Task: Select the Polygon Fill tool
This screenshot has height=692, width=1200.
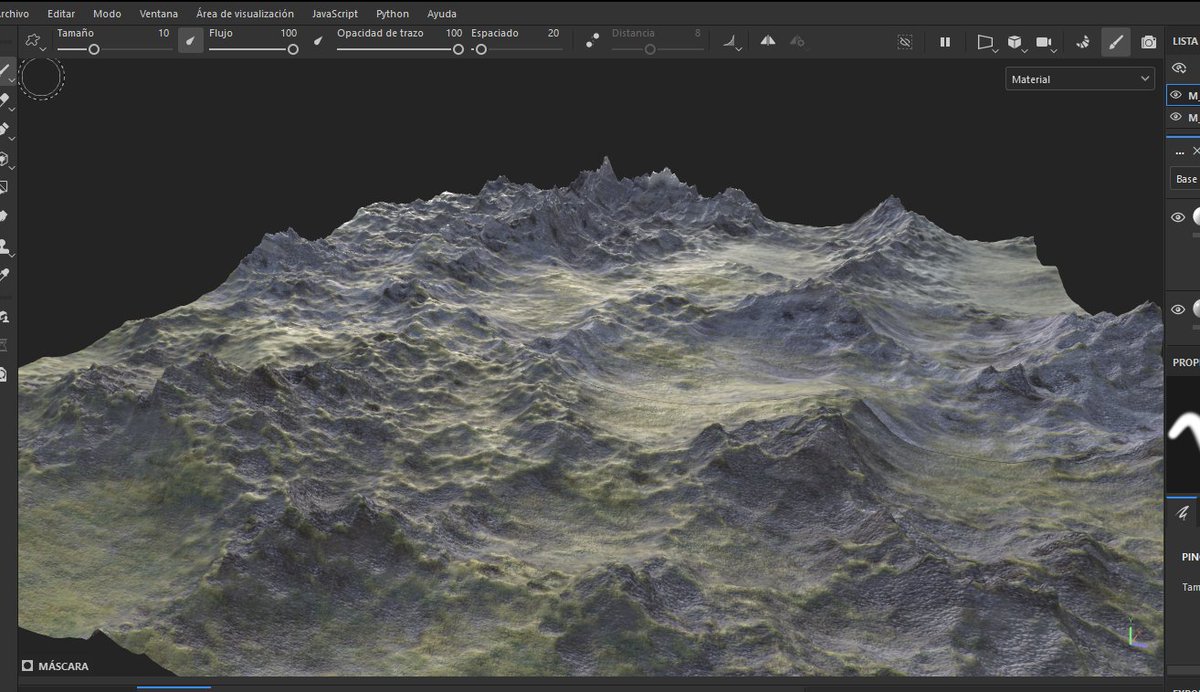Action: (x=4, y=187)
